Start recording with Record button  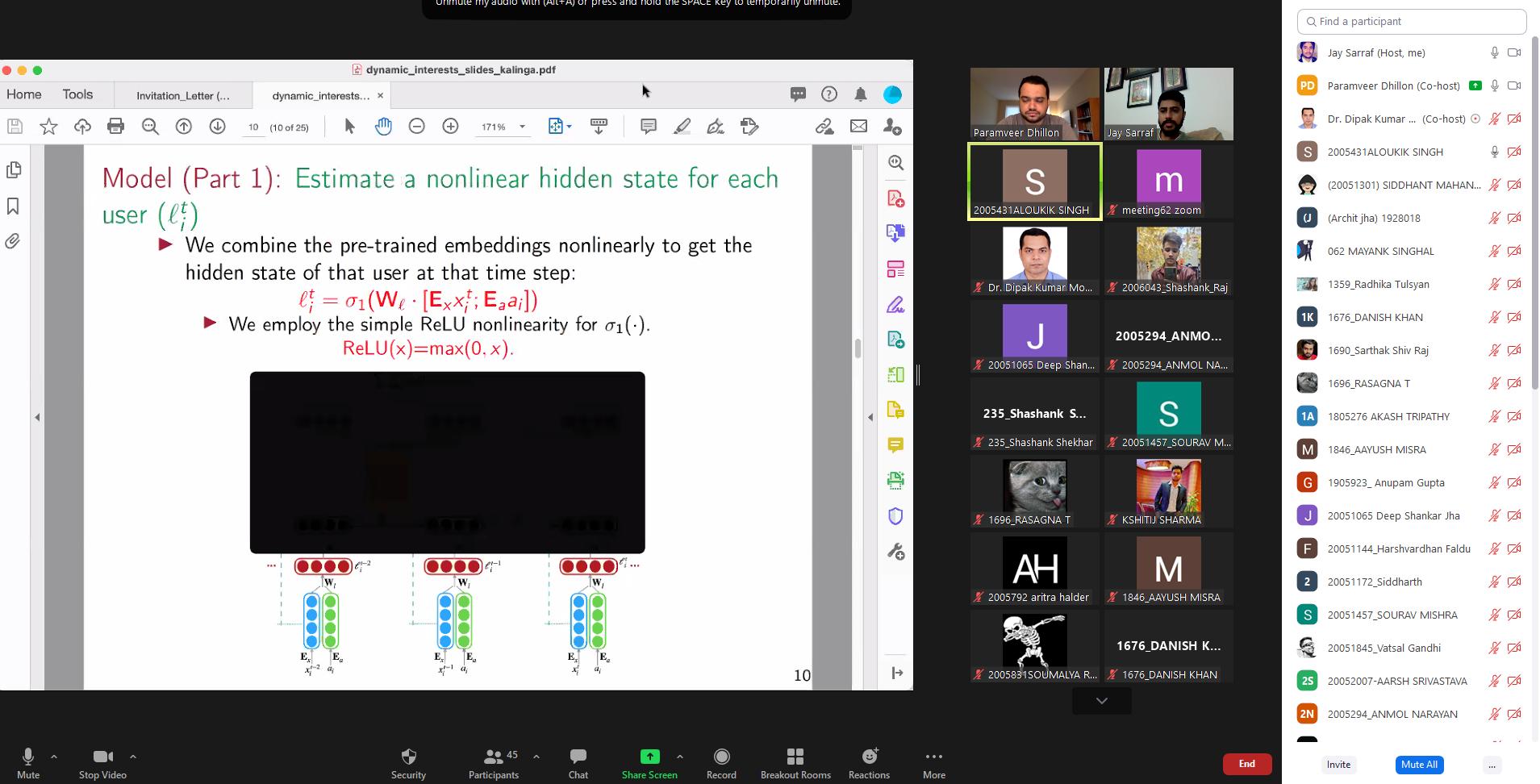(x=720, y=763)
